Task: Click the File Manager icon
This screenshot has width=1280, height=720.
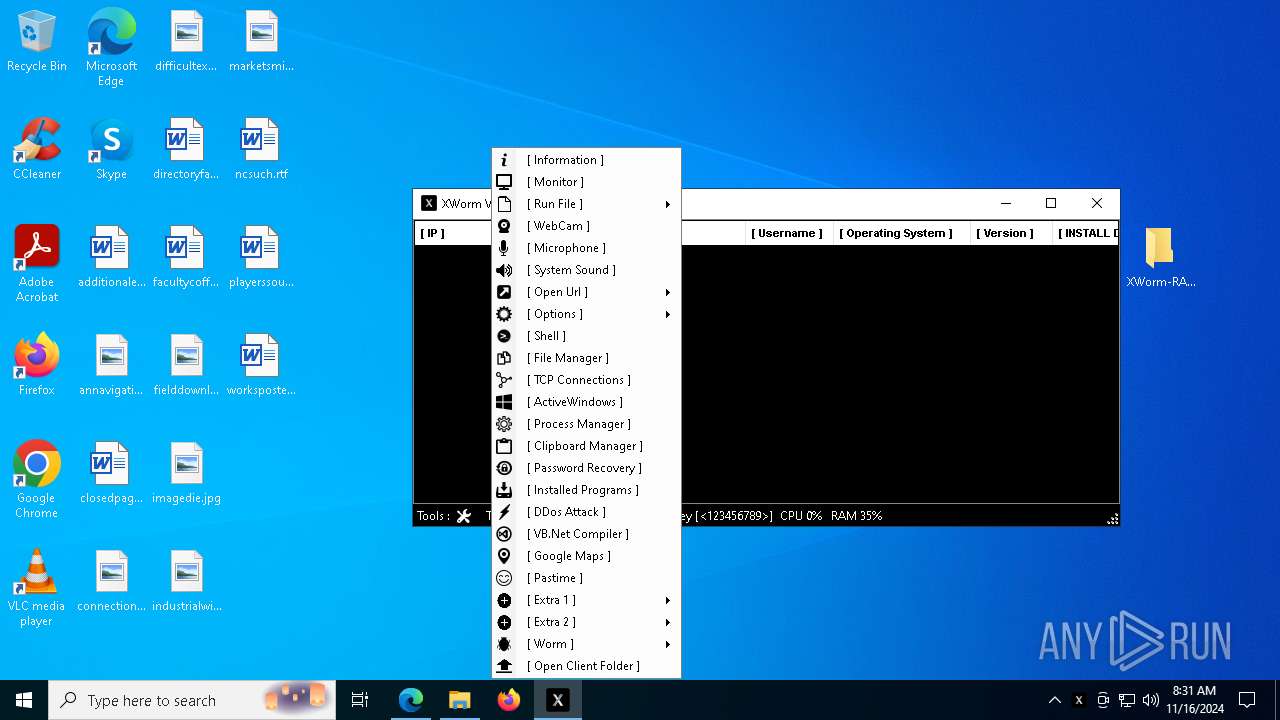Action: pos(504,358)
